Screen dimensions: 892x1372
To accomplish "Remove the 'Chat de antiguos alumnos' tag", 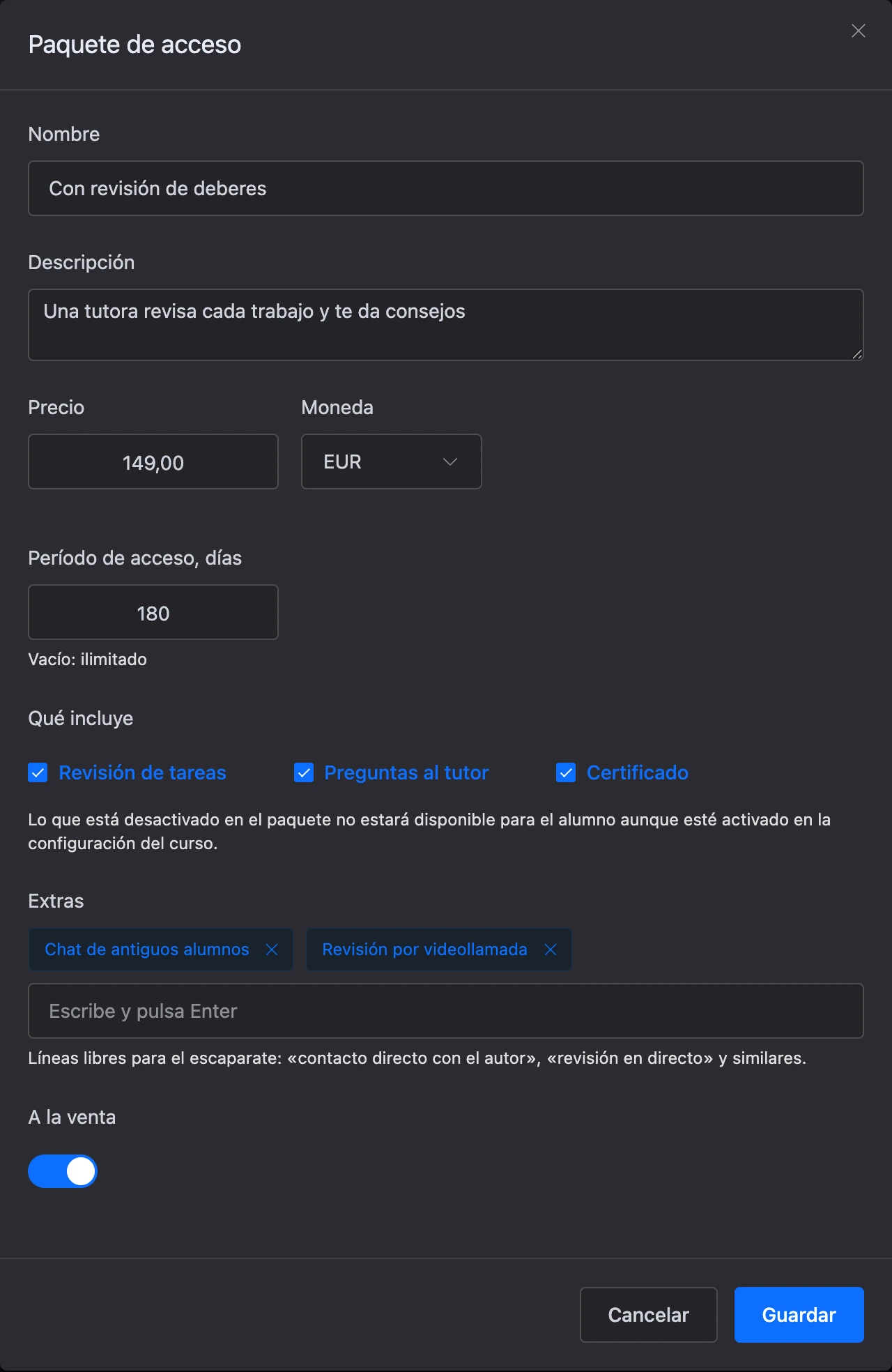I will [272, 950].
